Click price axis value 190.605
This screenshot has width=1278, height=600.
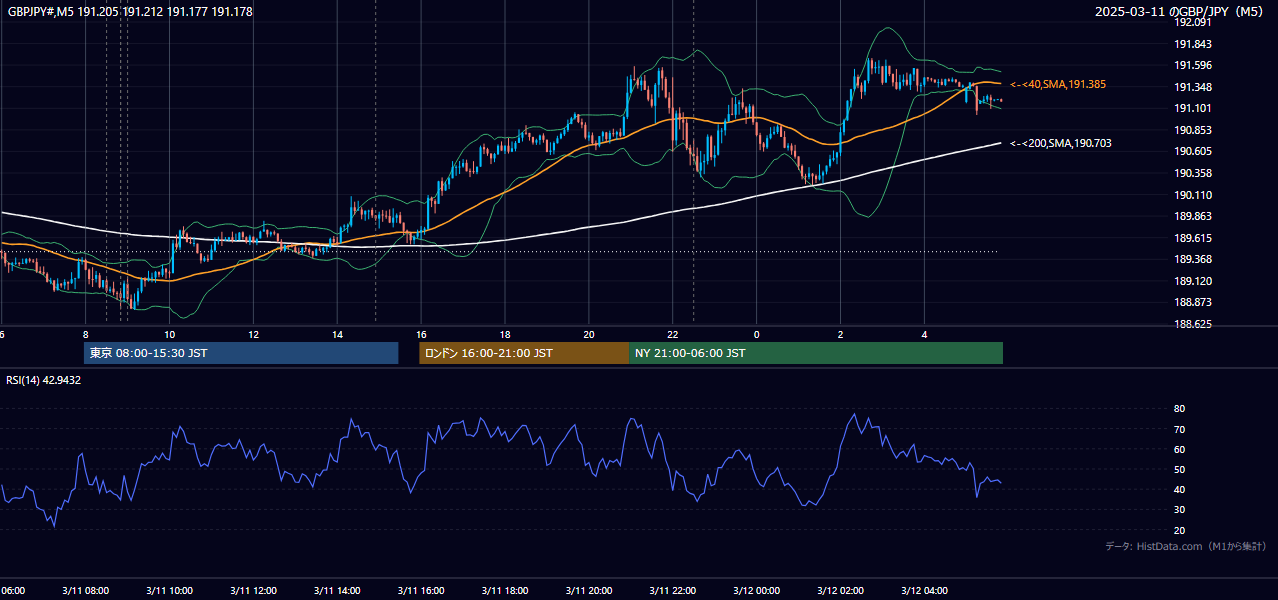(1193, 151)
